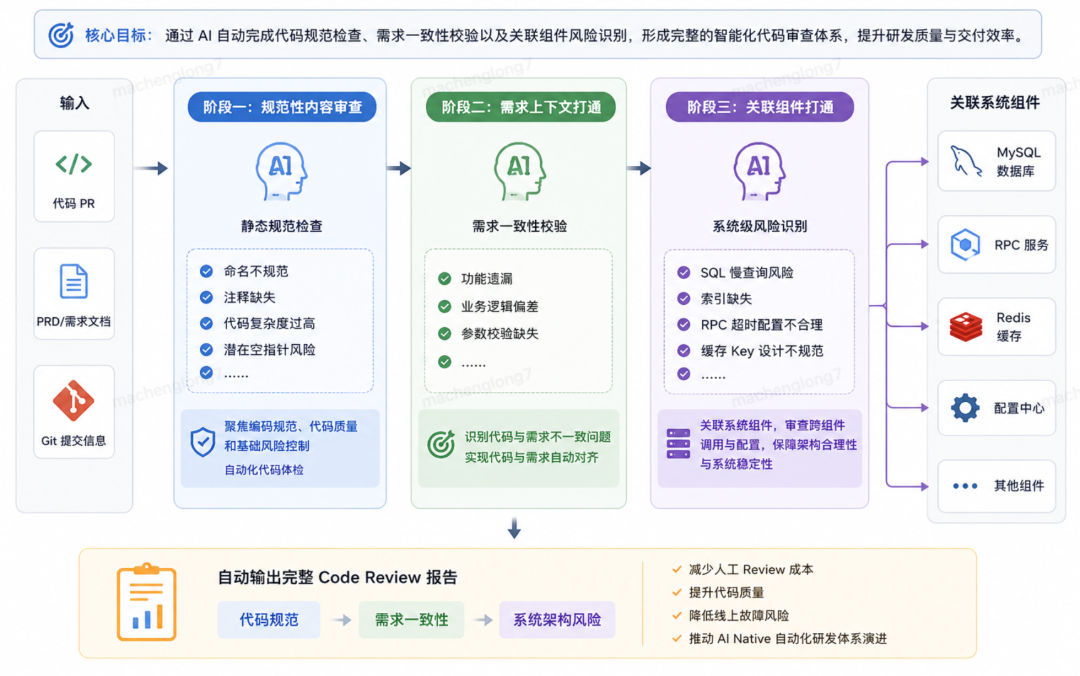Open the MySQL 数据库 component card
Viewport: 1080px width, 676px height.
[997, 161]
